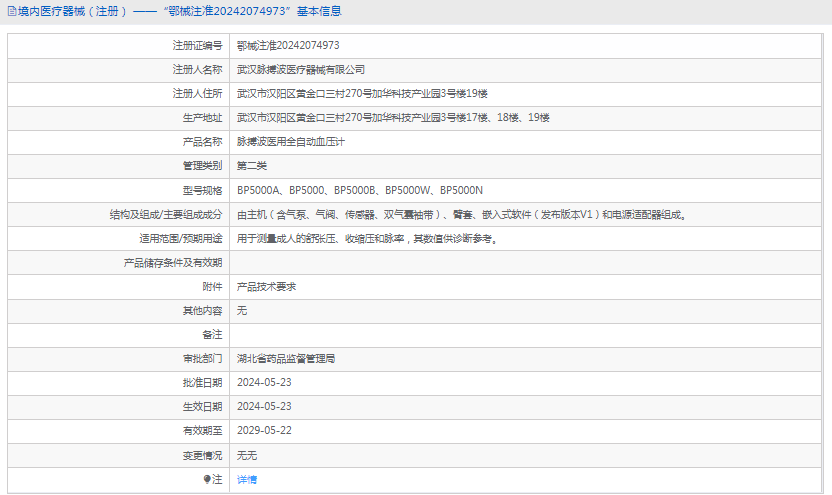The height and width of the screenshot is (495, 832).
Task: Select expiry date 2029-05-22
Action: pyautogui.click(x=264, y=430)
